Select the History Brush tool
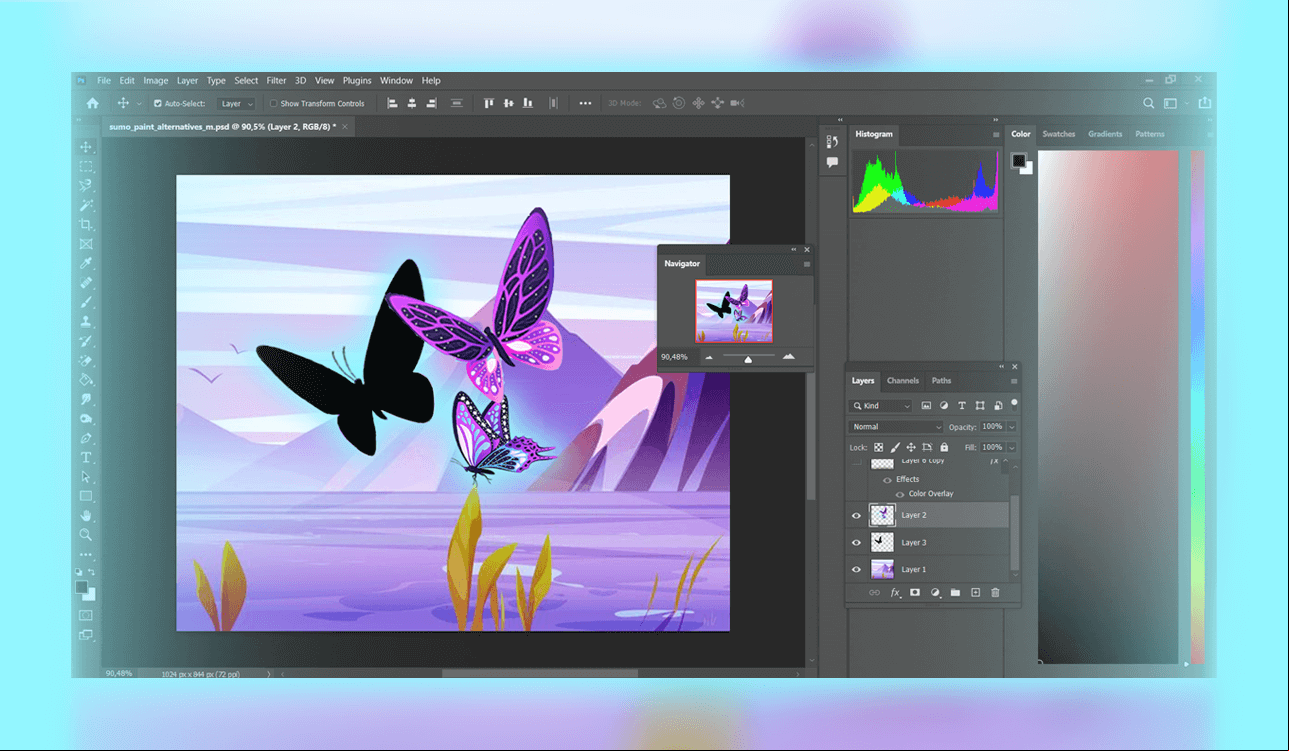The image size is (1289, 751). pos(86,341)
